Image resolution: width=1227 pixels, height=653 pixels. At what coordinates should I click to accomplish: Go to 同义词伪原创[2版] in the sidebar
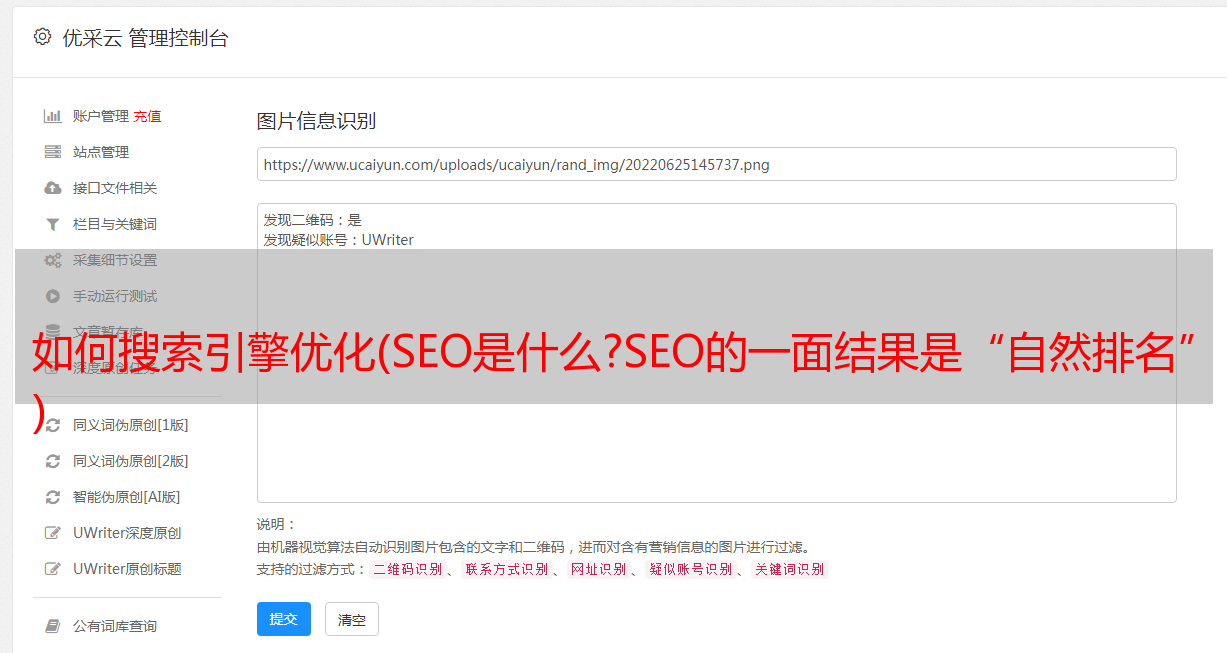[130, 461]
